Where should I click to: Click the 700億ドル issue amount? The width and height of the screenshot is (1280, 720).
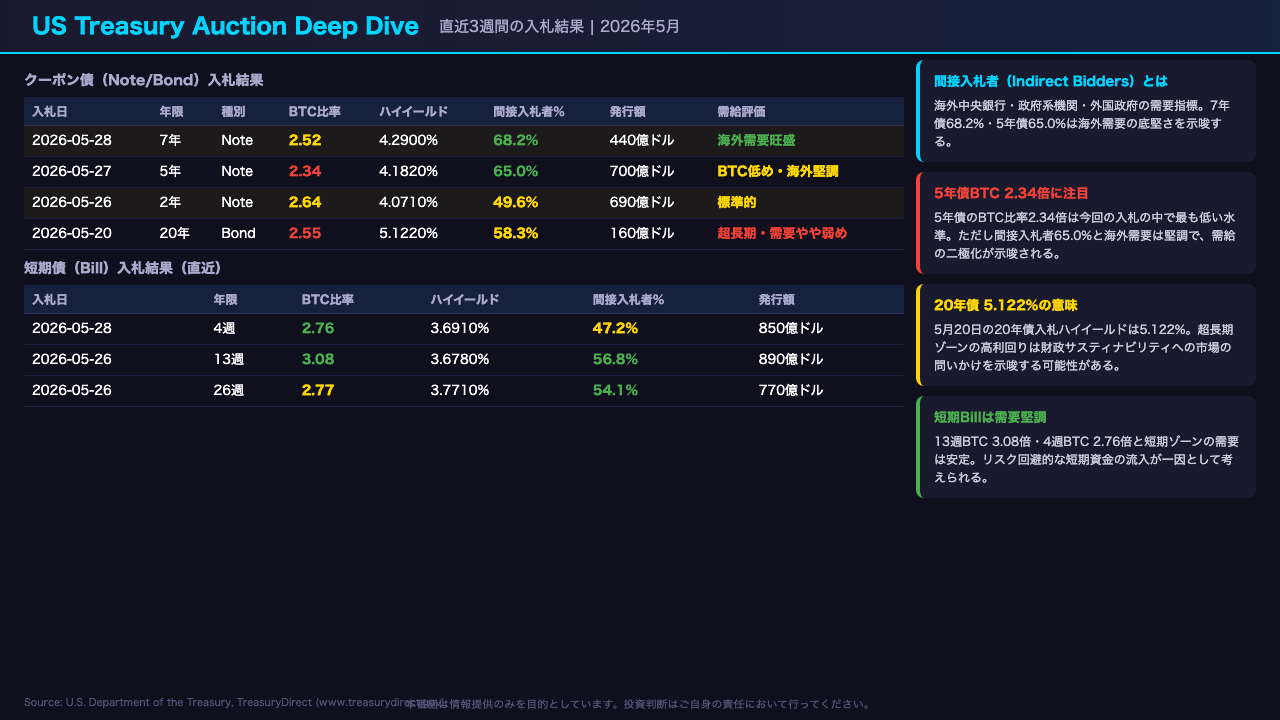tap(642, 171)
